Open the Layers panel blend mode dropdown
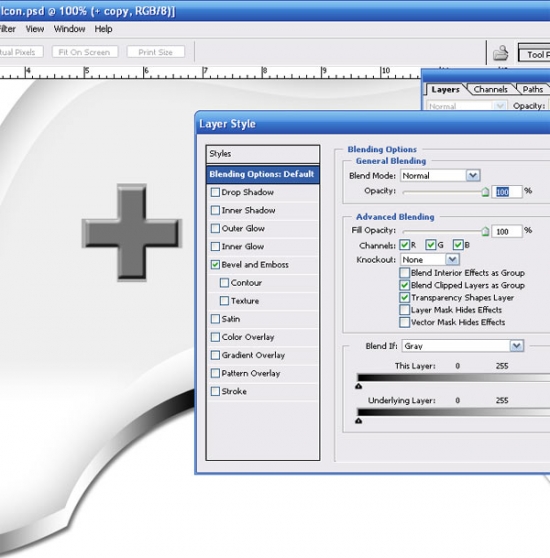Image resolution: width=550 pixels, height=558 pixels. coord(466,106)
